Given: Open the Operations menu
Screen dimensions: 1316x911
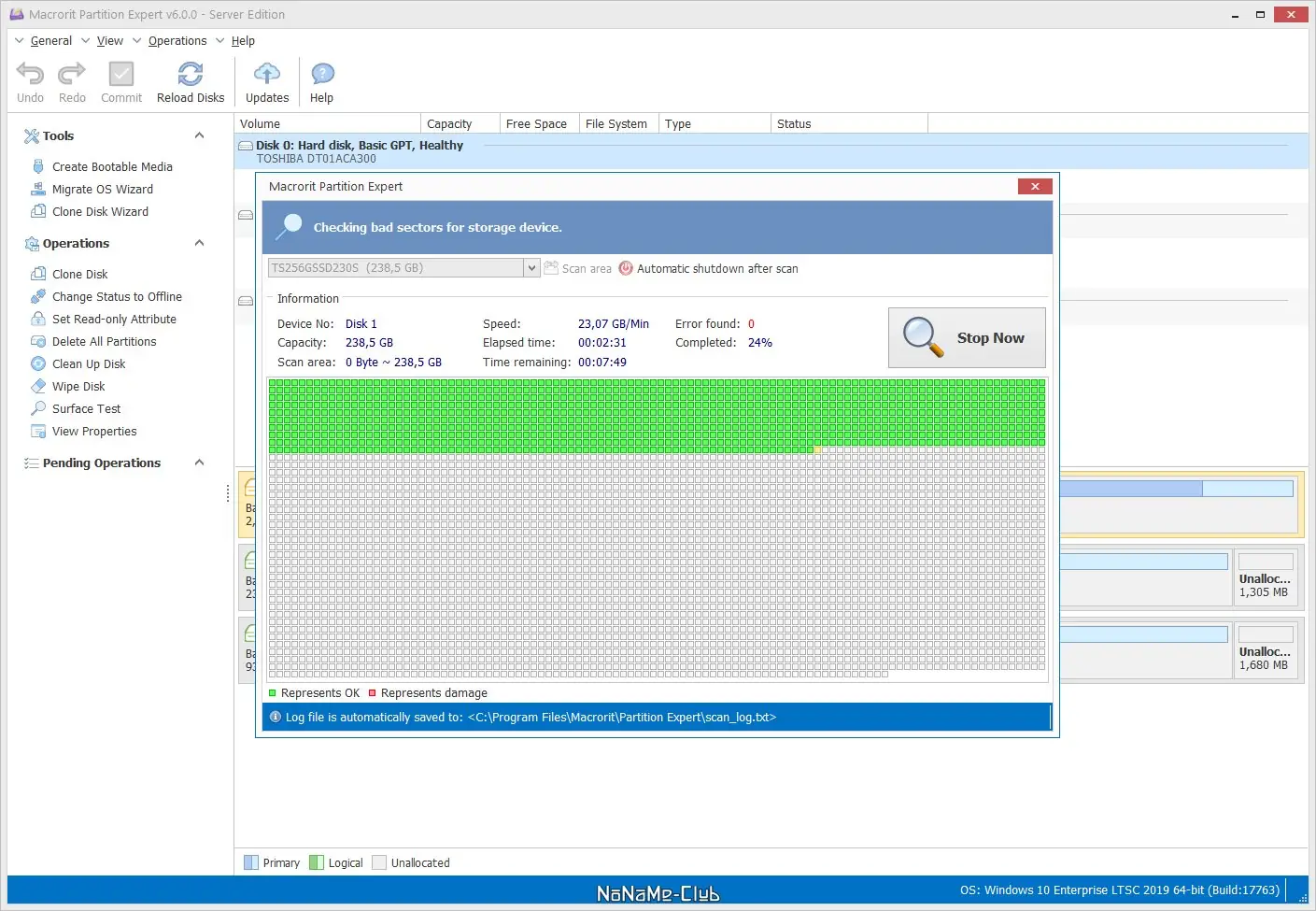Looking at the screenshot, I should pyautogui.click(x=177, y=40).
